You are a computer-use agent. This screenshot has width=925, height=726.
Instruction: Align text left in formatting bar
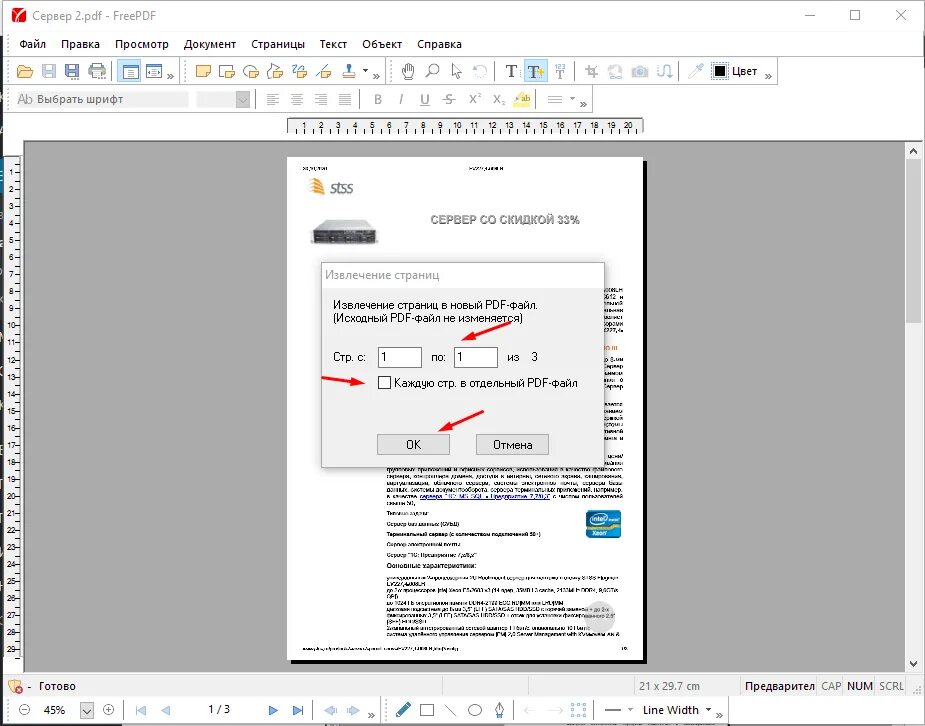pyautogui.click(x=272, y=99)
